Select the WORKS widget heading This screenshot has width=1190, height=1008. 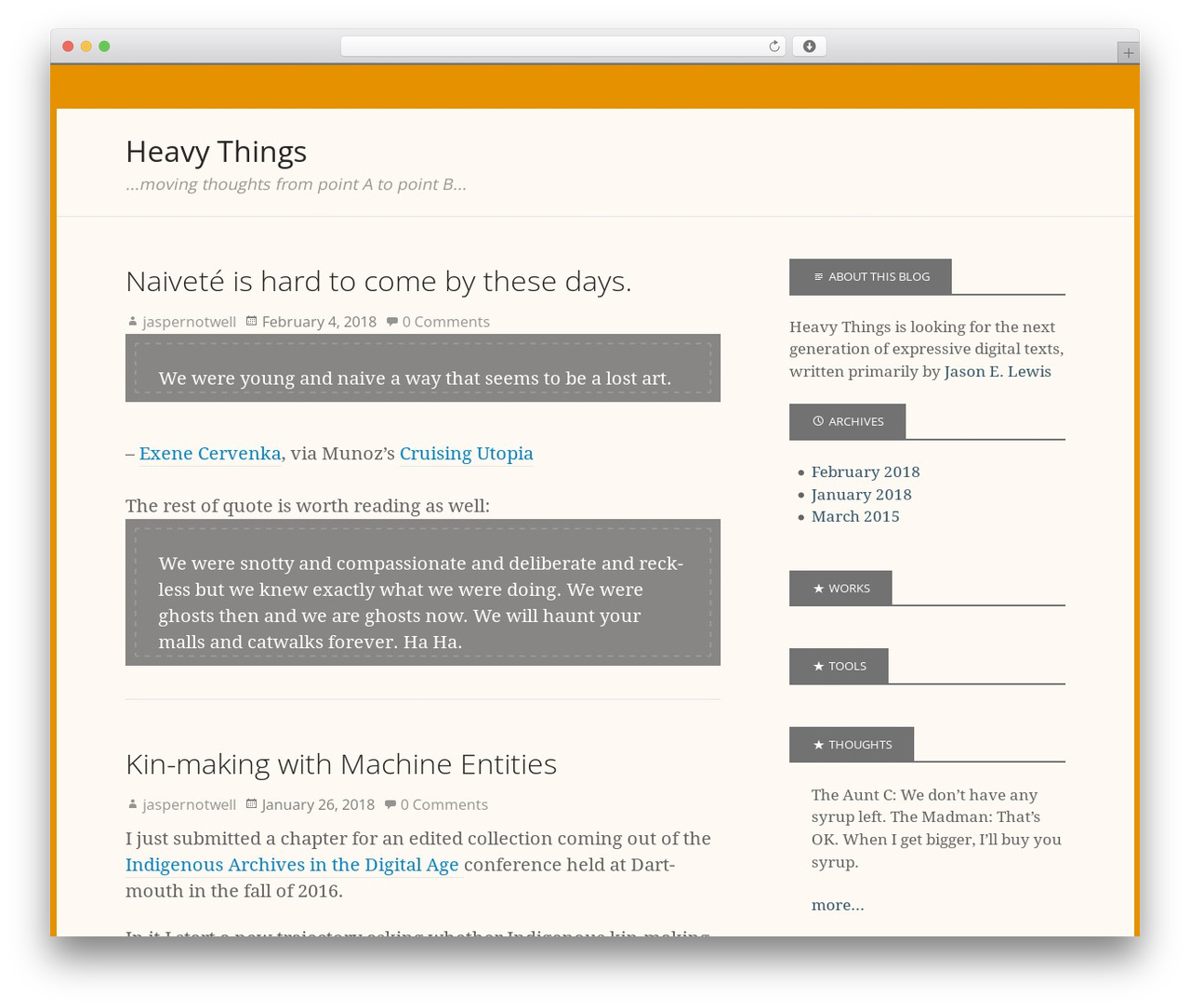pos(840,589)
